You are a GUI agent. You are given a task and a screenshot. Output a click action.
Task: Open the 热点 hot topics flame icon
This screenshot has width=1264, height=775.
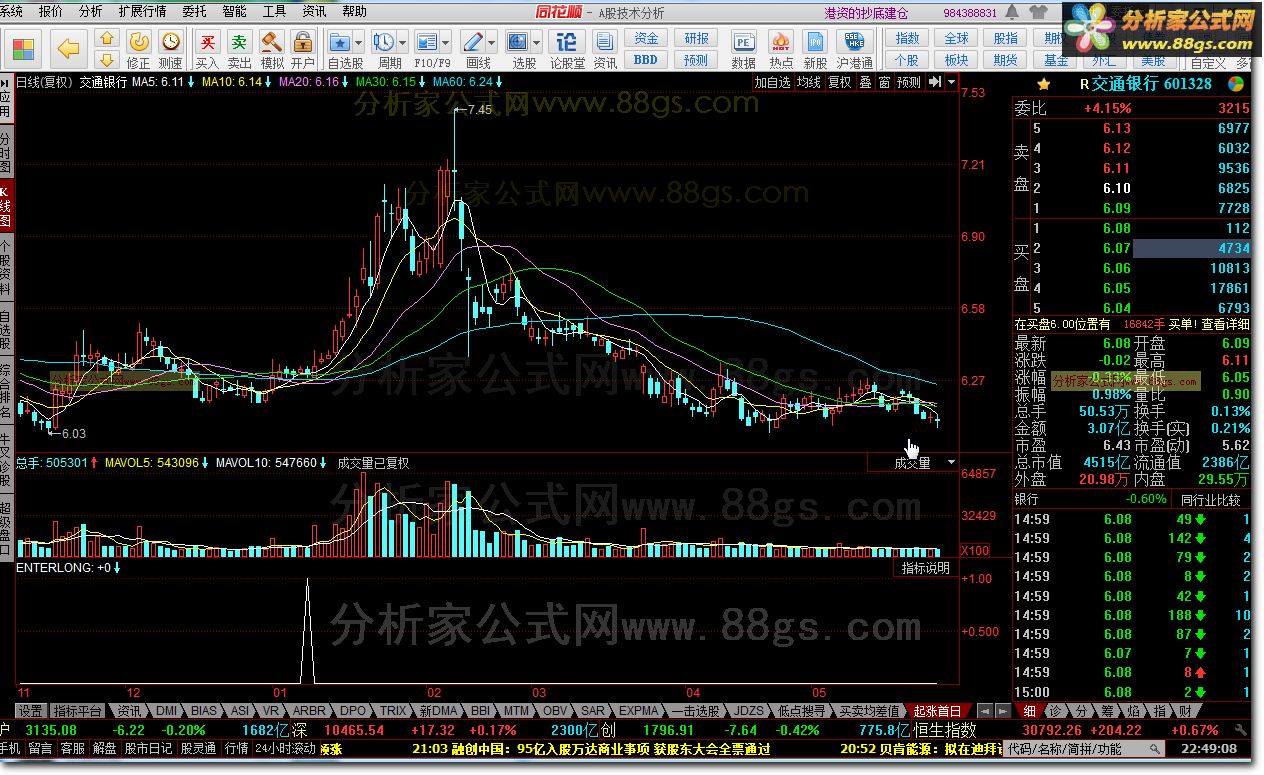[781, 42]
